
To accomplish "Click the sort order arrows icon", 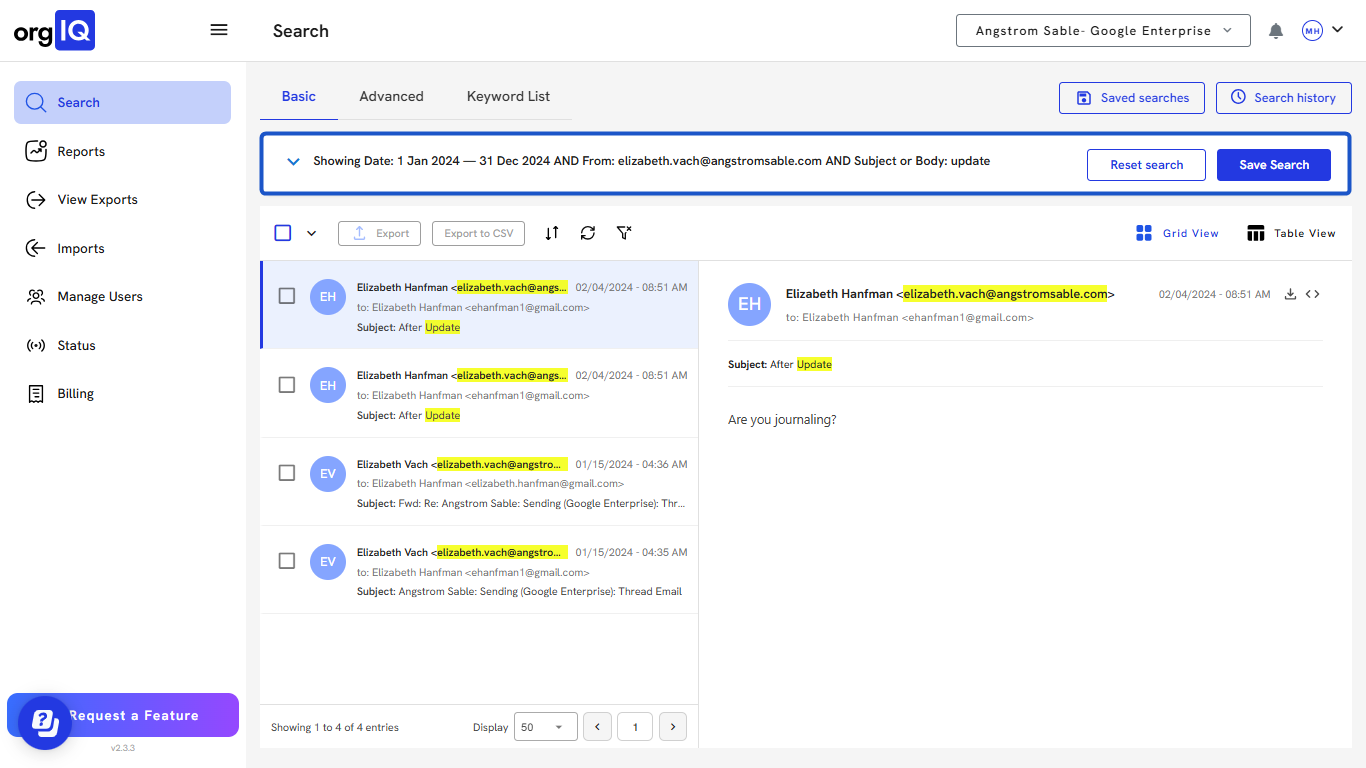I will point(552,233).
